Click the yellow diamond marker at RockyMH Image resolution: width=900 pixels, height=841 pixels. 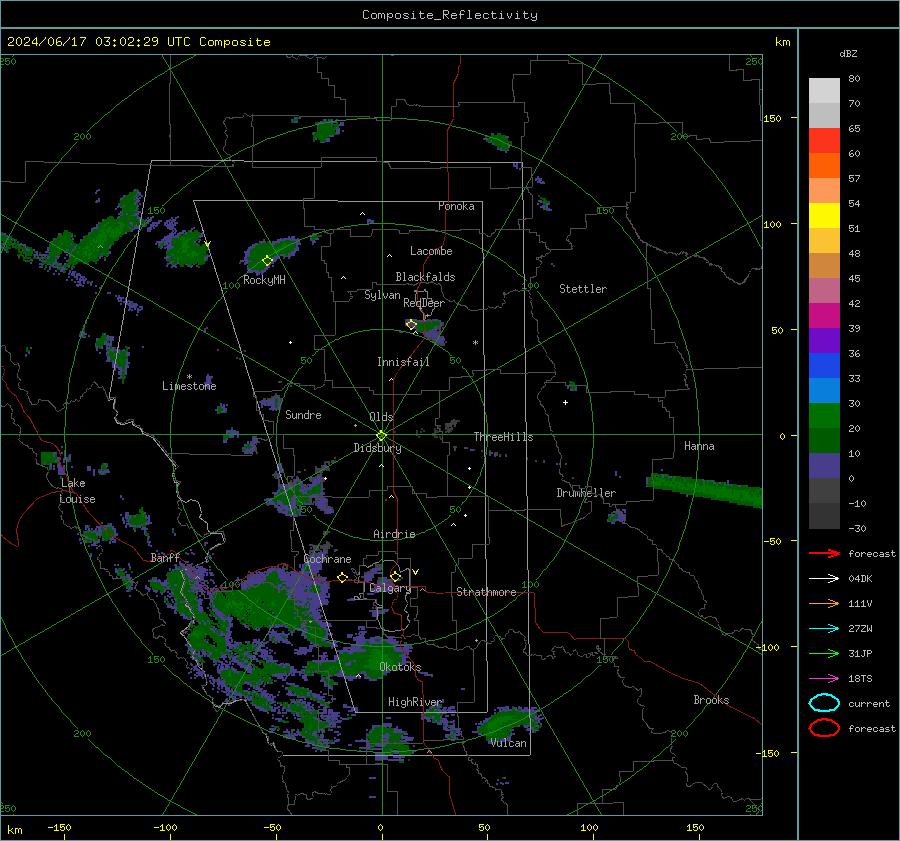267,261
